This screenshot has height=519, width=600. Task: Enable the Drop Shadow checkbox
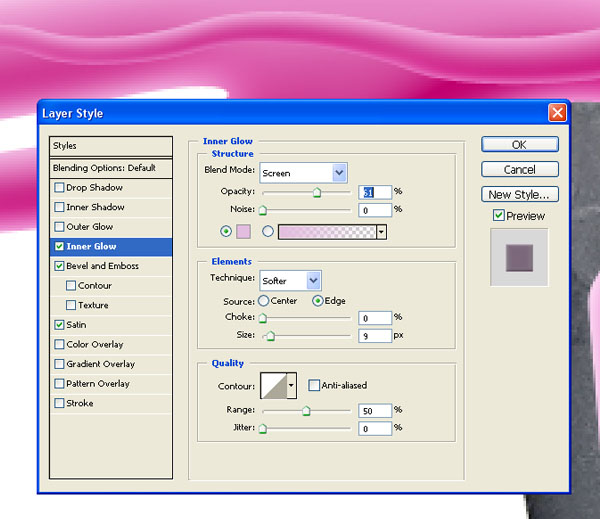coord(59,188)
